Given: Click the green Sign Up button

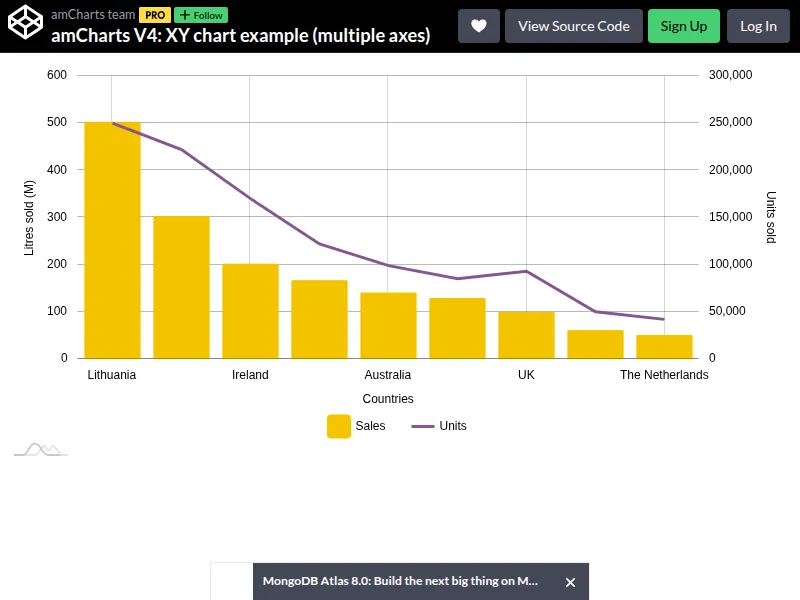Looking at the screenshot, I should (684, 26).
